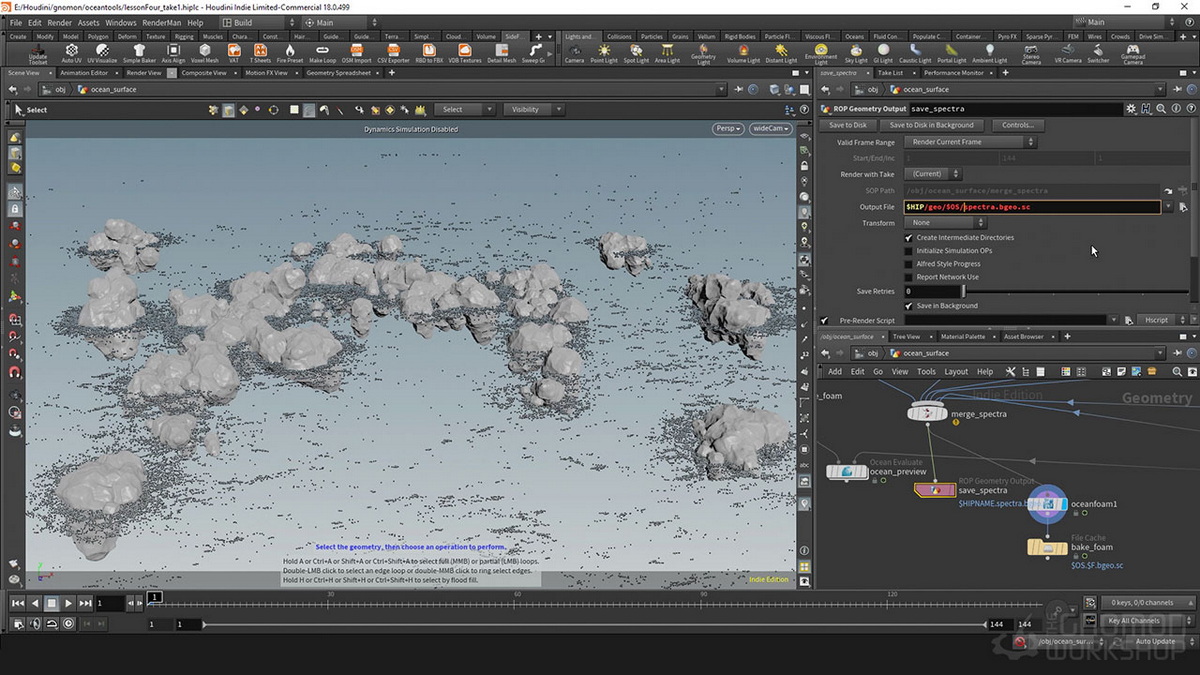Click the Output File path field
The height and width of the screenshot is (675, 1200).
click(x=1031, y=207)
